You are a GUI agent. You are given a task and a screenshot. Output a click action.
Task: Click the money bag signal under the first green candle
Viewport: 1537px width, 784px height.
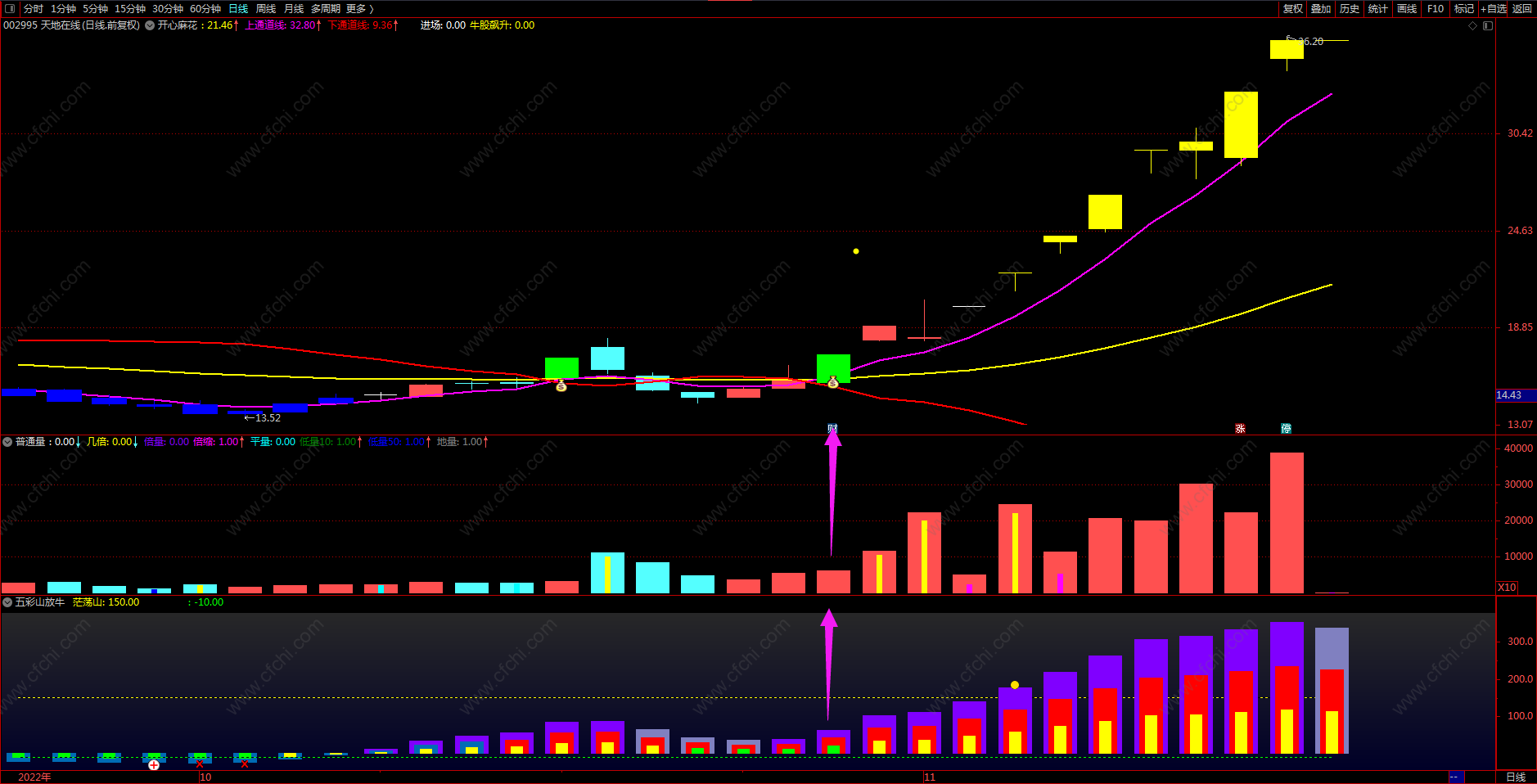pos(561,385)
